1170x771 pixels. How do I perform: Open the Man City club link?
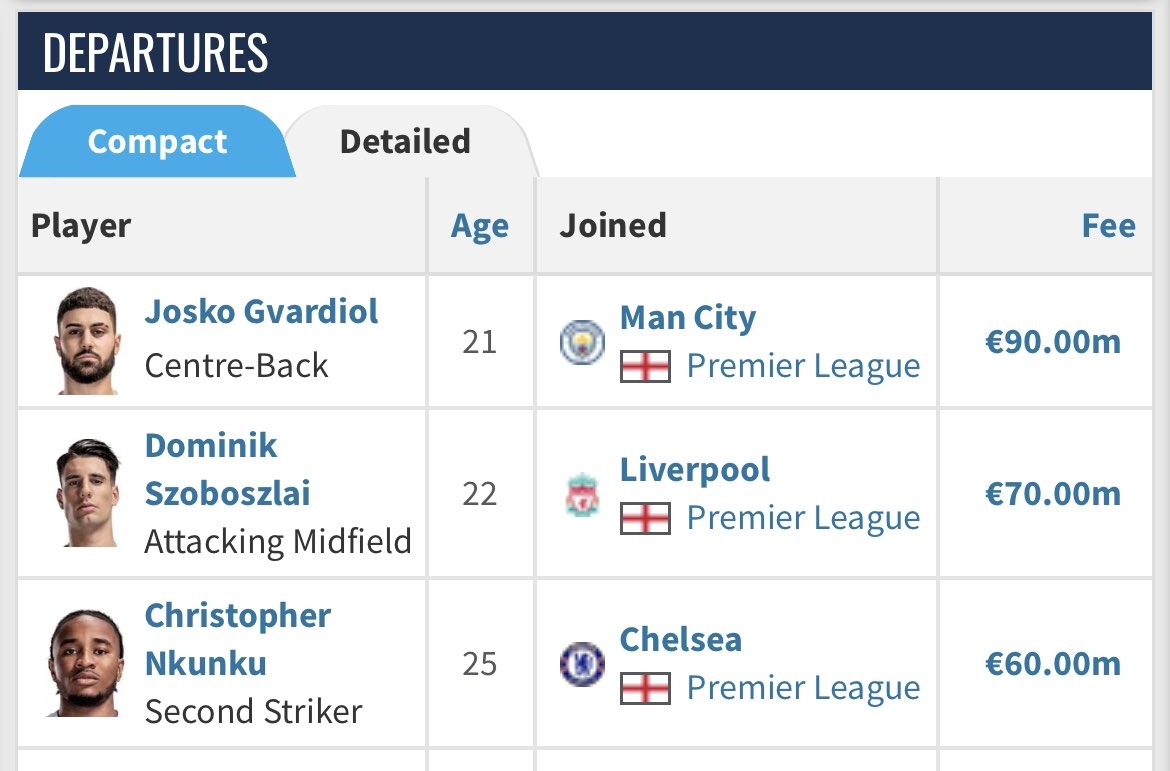click(688, 318)
